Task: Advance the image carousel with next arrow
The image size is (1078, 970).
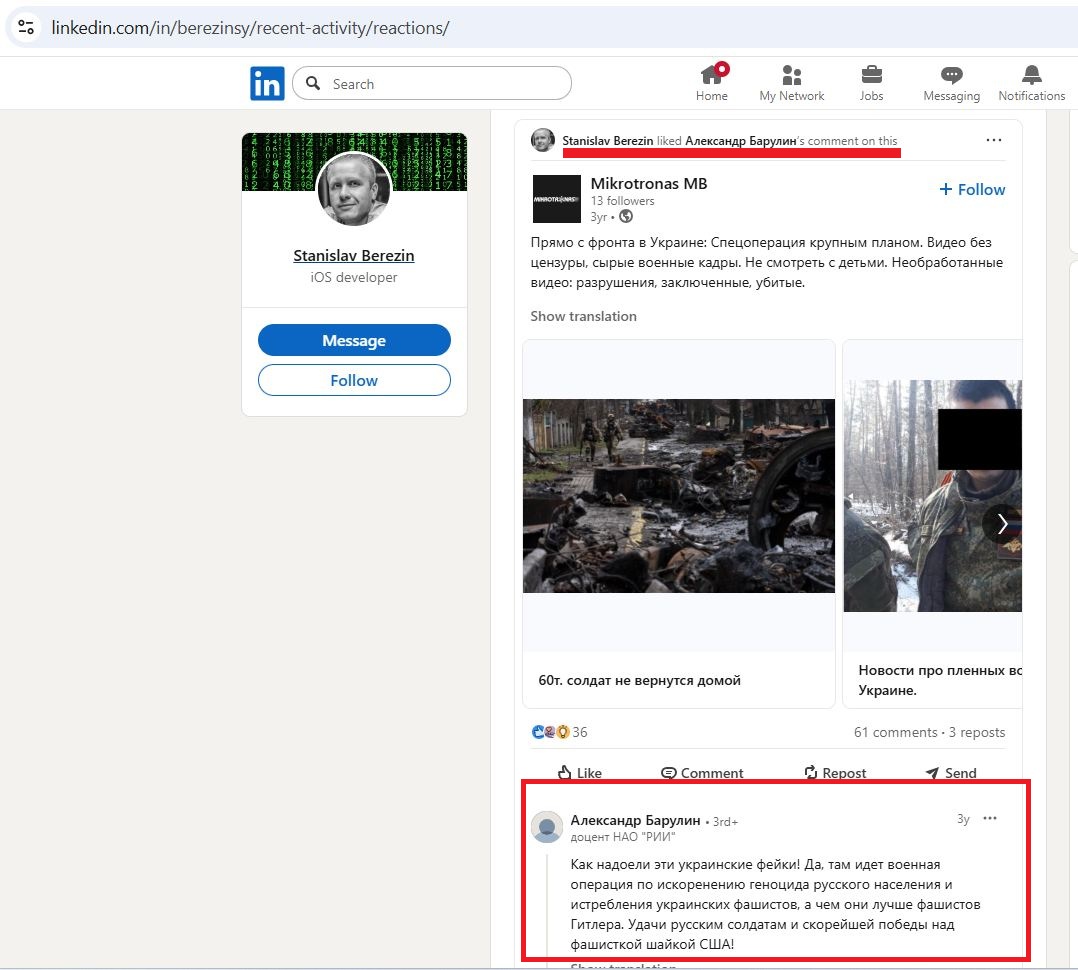Action: click(1002, 523)
